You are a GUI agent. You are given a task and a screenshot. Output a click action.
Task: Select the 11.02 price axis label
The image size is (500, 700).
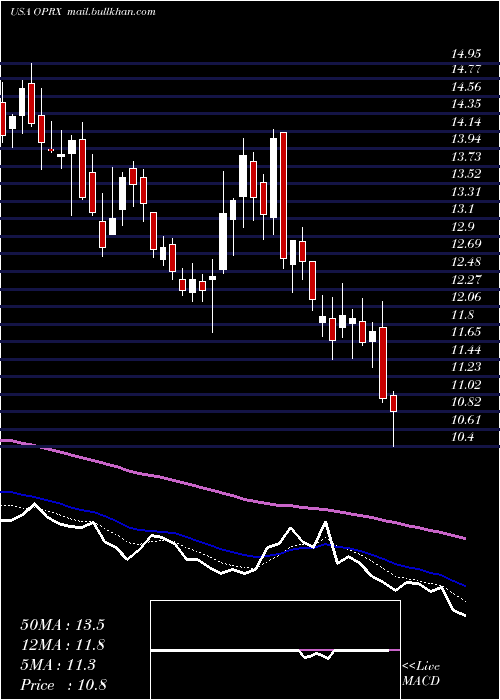click(466, 385)
